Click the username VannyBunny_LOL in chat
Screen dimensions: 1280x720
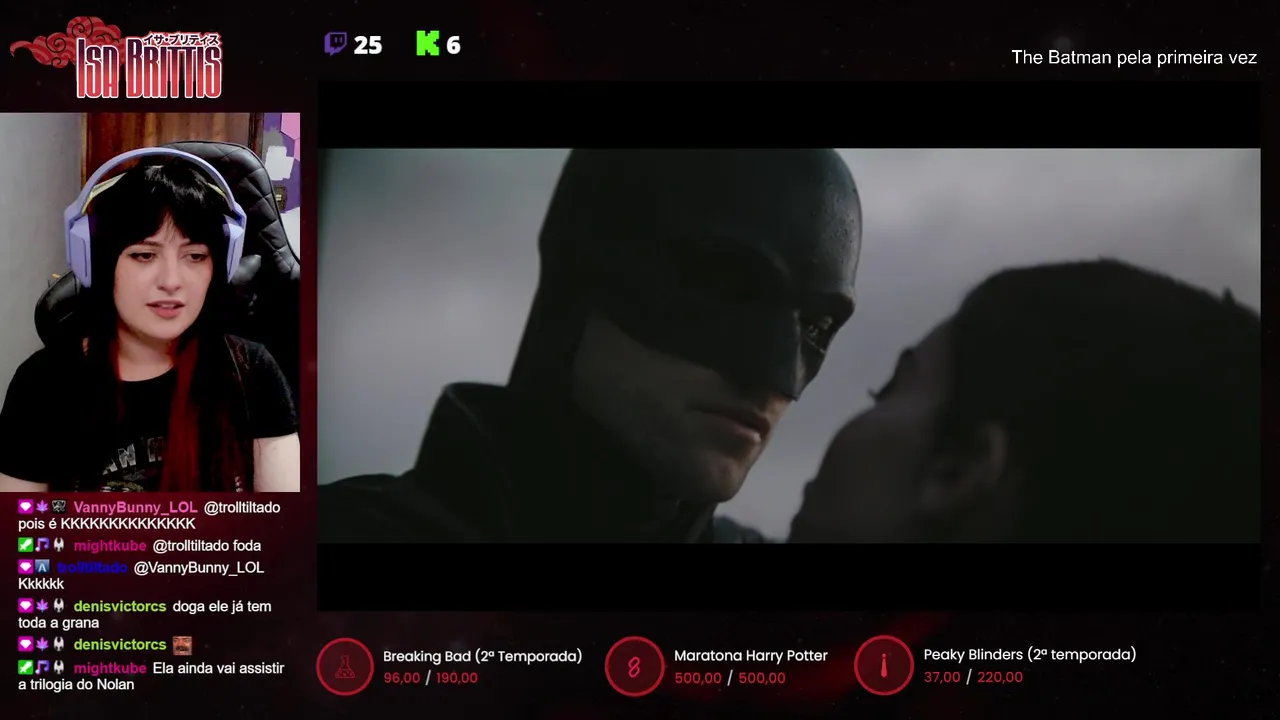[x=136, y=507]
